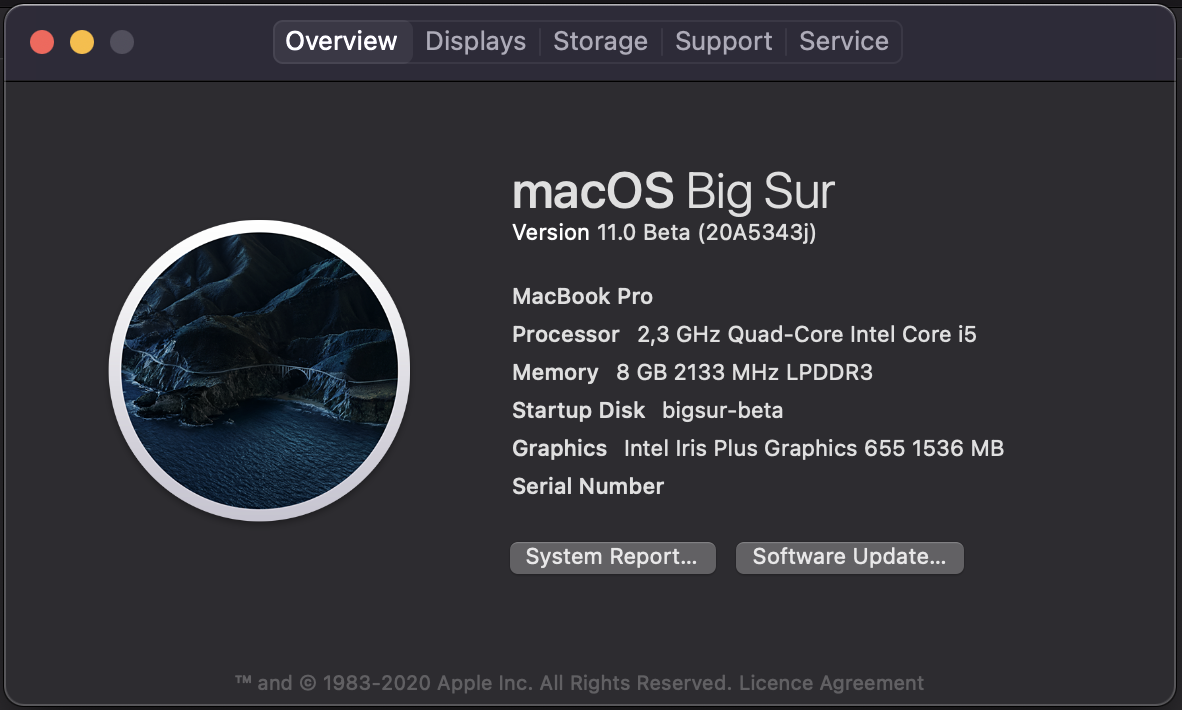The height and width of the screenshot is (710, 1182).
Task: Close the About This Mac window
Action: point(42,42)
